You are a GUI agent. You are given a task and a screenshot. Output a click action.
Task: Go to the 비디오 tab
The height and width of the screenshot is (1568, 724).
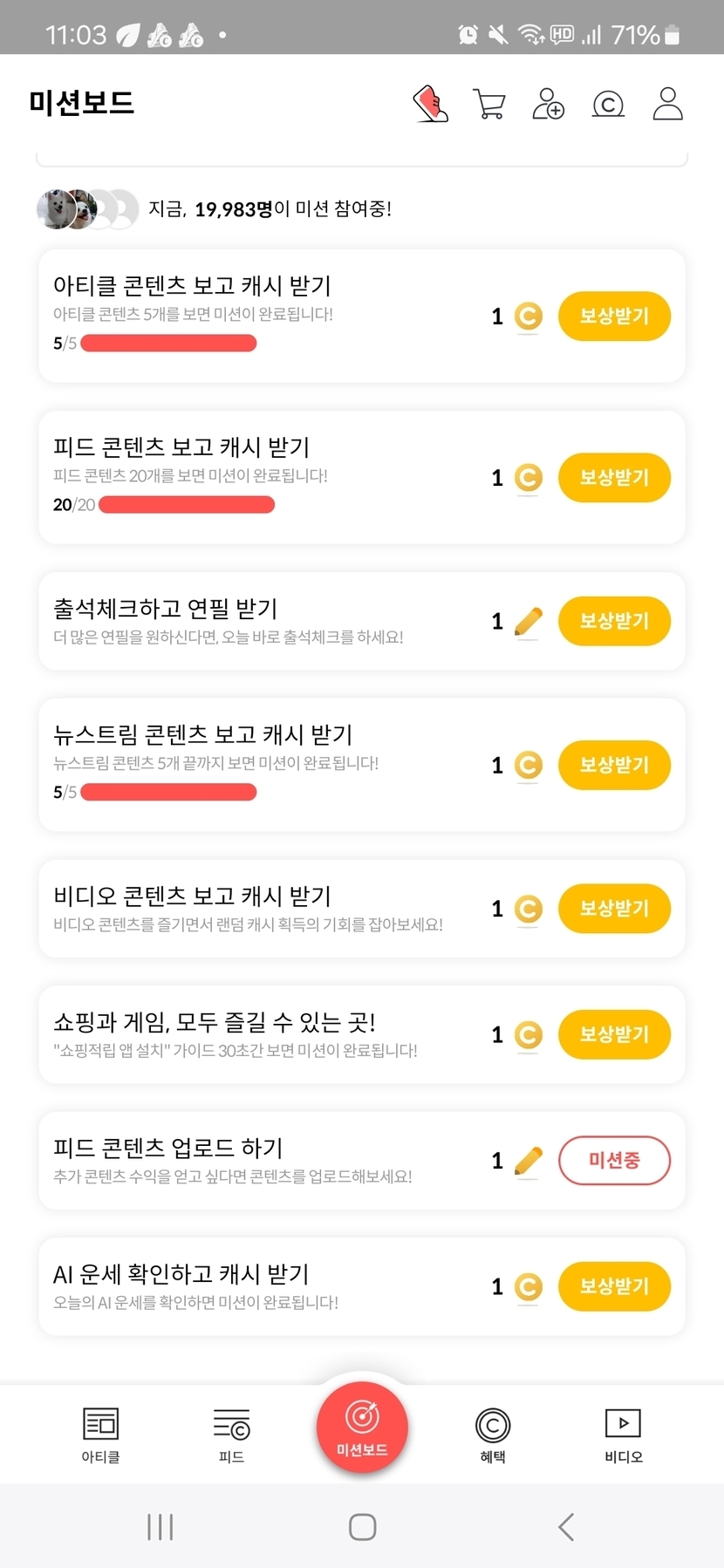point(624,1435)
